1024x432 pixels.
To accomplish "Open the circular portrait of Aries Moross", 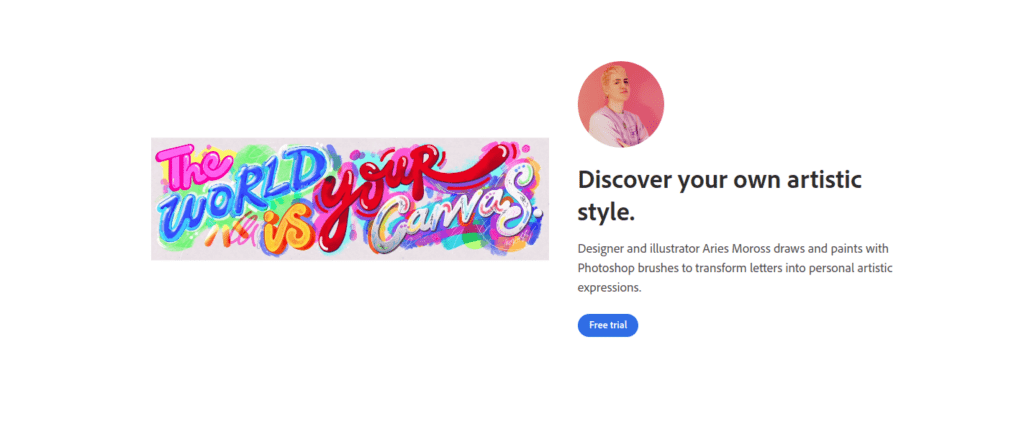I will tap(620, 104).
